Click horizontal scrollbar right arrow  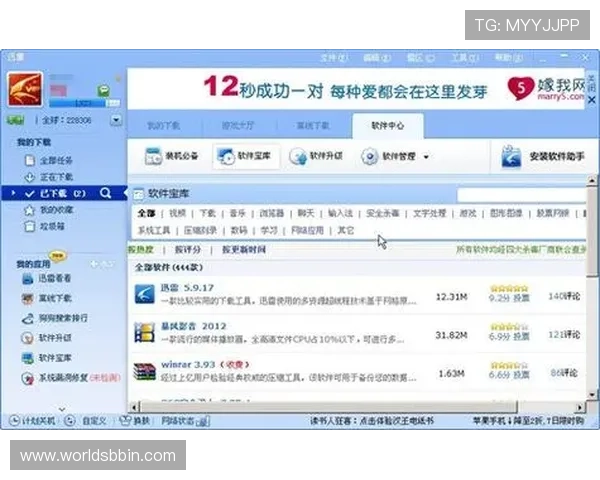point(580,407)
